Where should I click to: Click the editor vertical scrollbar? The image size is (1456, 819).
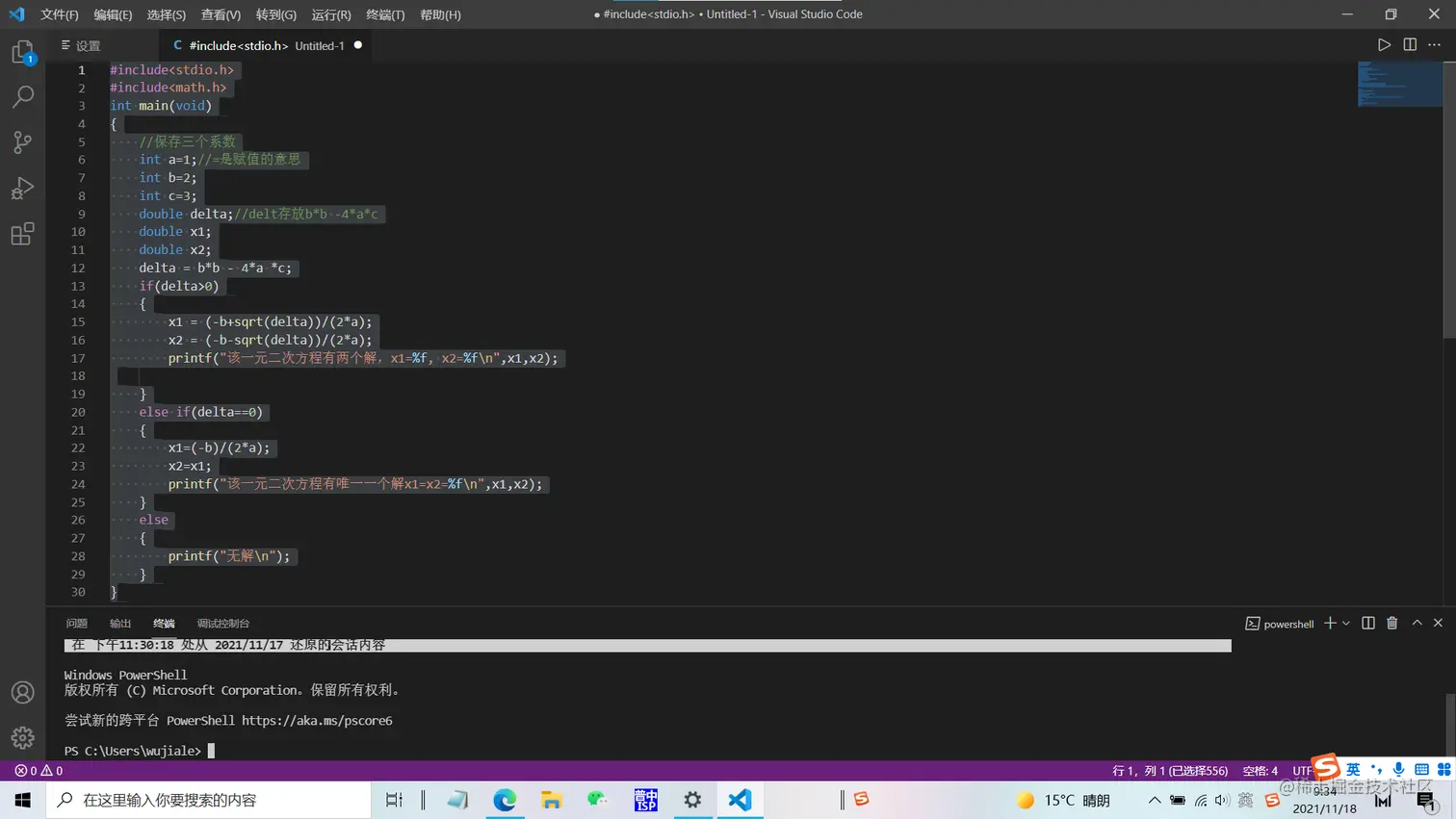(x=1449, y=200)
